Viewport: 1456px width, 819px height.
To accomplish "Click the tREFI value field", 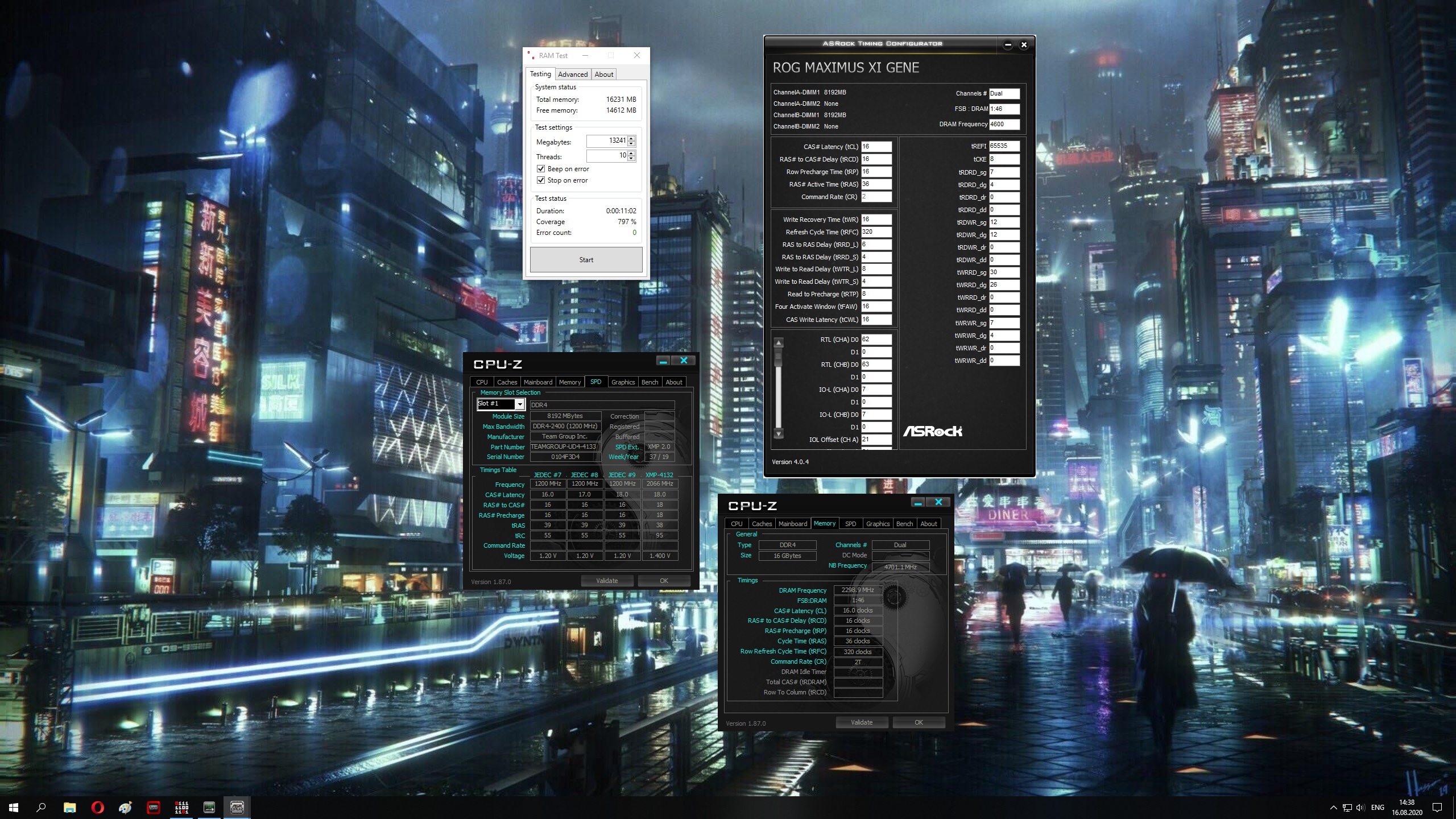I will (x=1004, y=146).
